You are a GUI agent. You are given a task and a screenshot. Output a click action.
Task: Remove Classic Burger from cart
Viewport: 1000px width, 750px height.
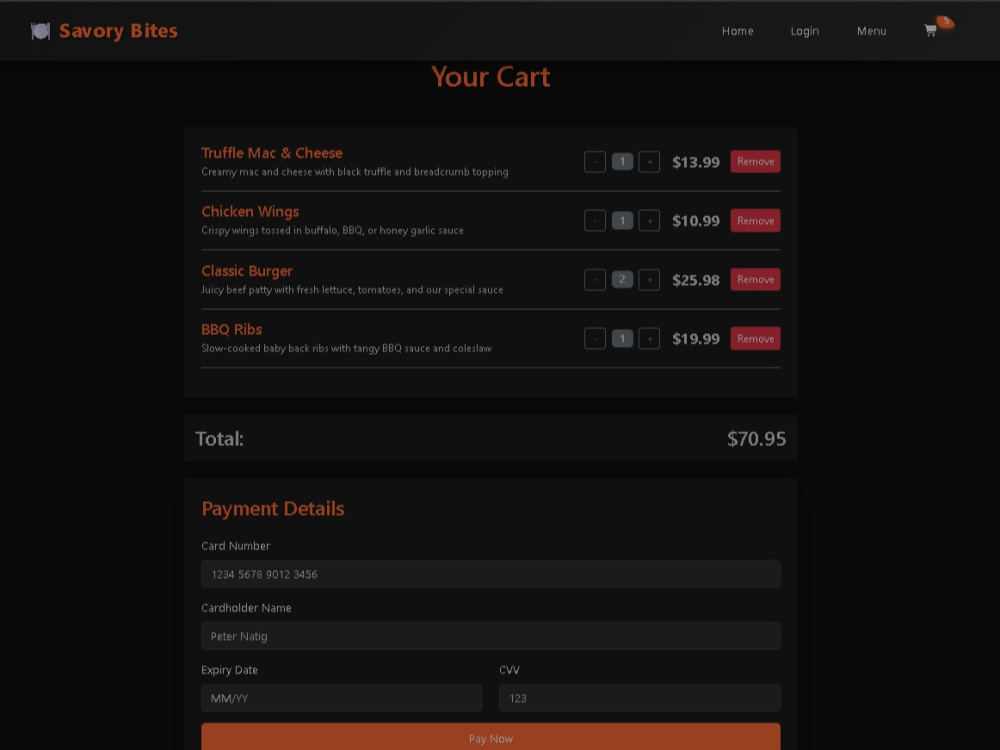click(x=755, y=279)
